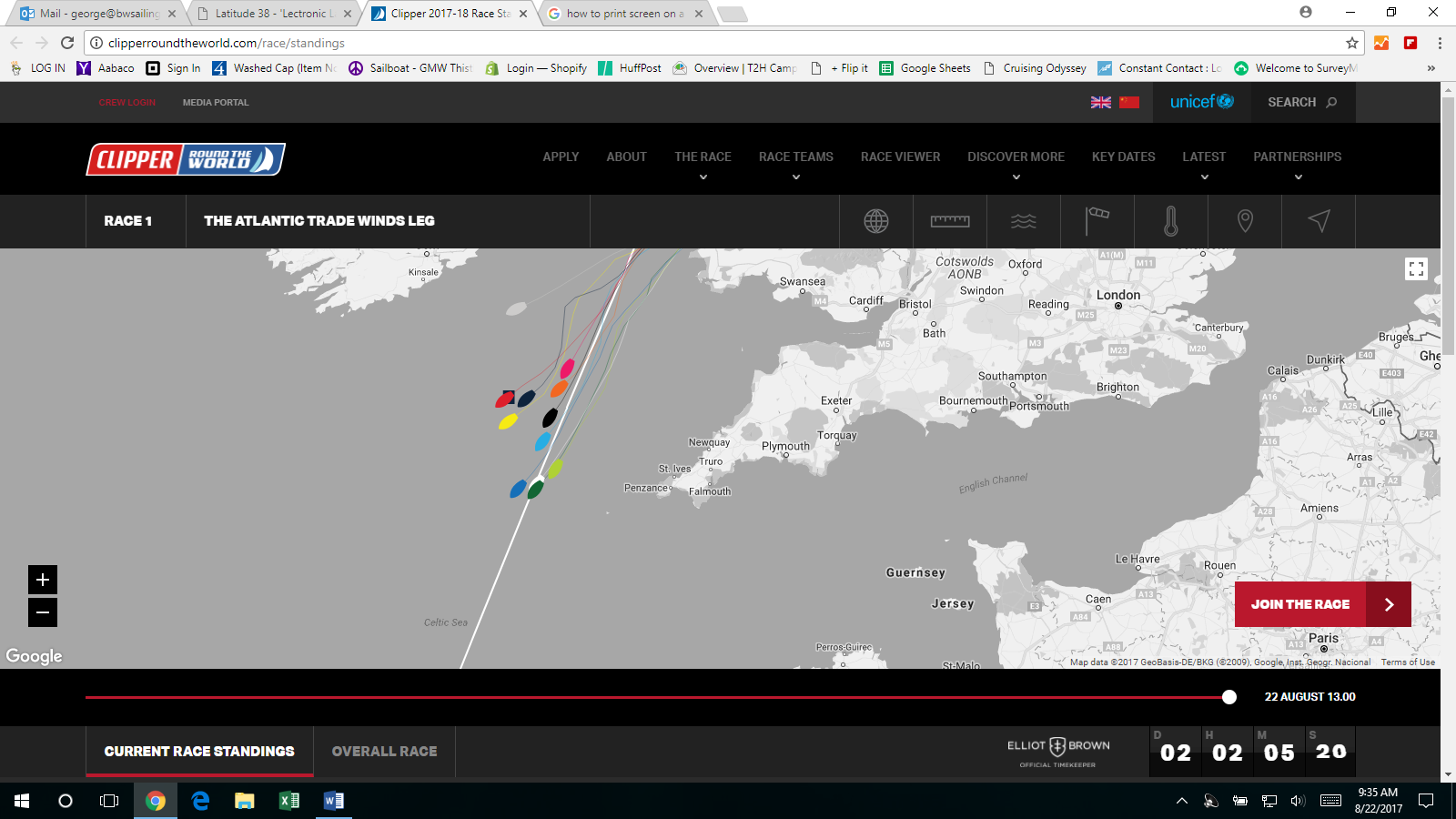Toggle the thermometer temperature overlay
The height and width of the screenshot is (819, 1456).
click(x=1171, y=221)
